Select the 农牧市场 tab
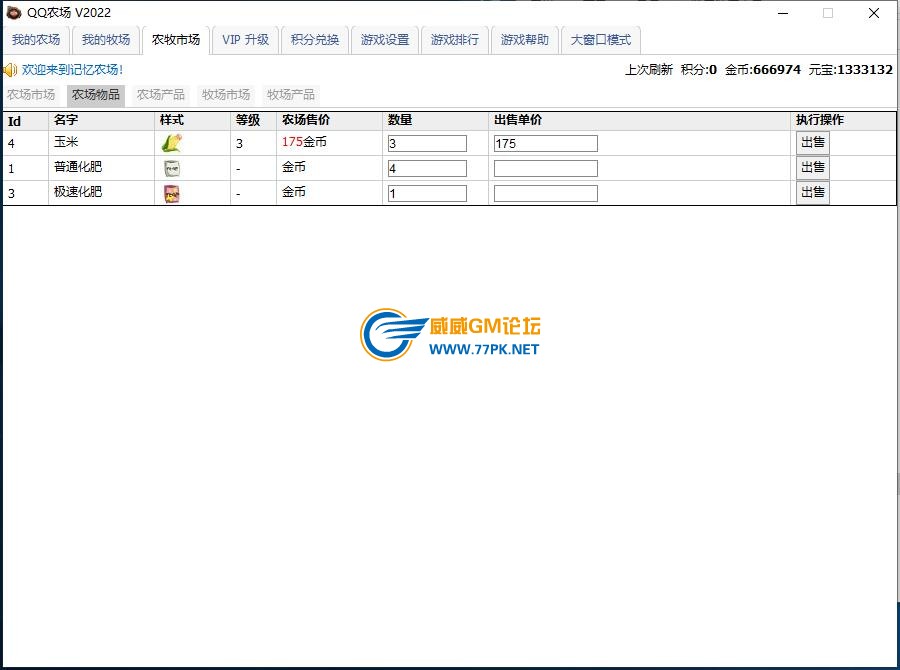This screenshot has height=670, width=900. (x=176, y=40)
